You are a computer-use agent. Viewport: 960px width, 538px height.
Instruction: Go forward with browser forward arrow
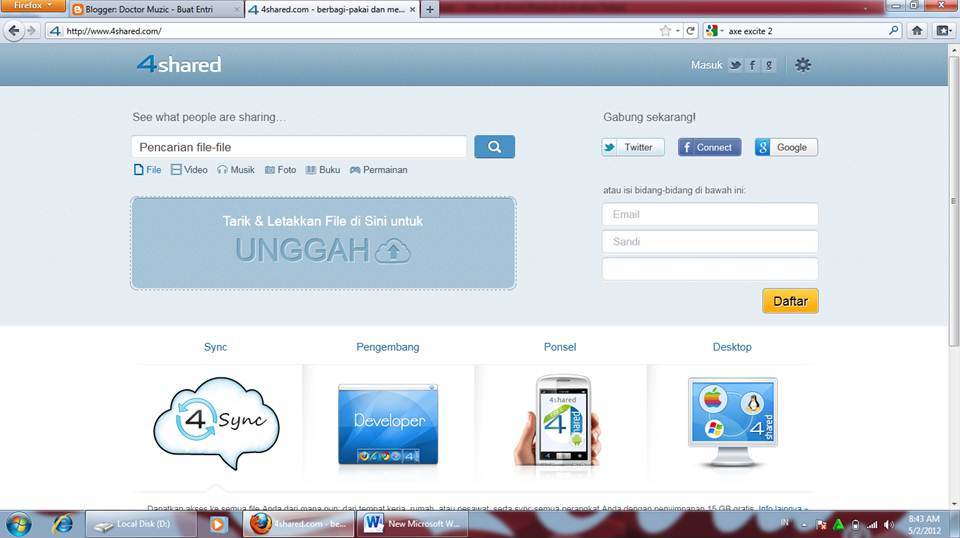tap(32, 31)
